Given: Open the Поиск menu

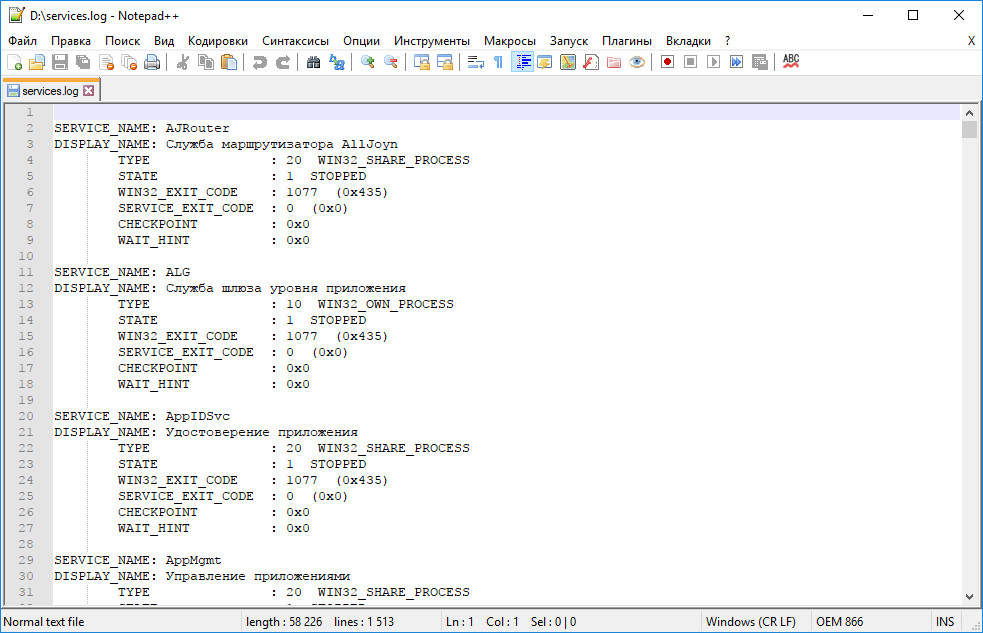Looking at the screenshot, I should 122,41.
